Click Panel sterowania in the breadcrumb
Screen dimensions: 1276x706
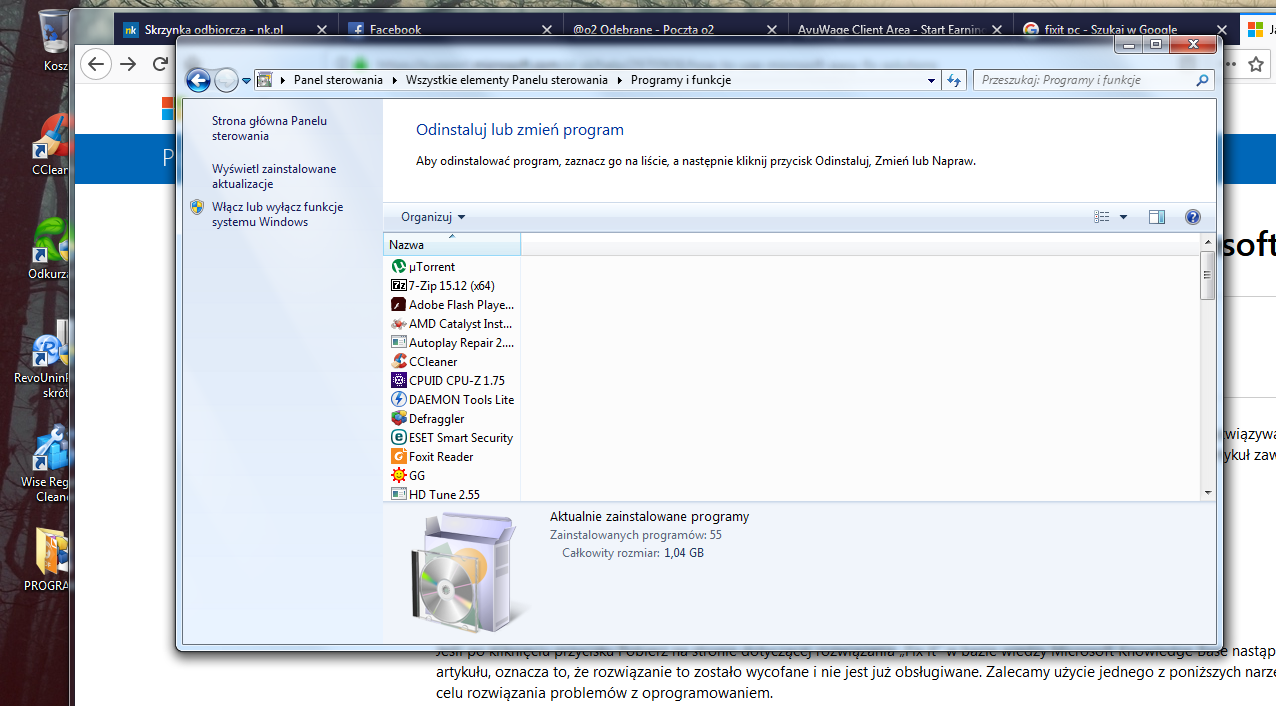[x=338, y=80]
